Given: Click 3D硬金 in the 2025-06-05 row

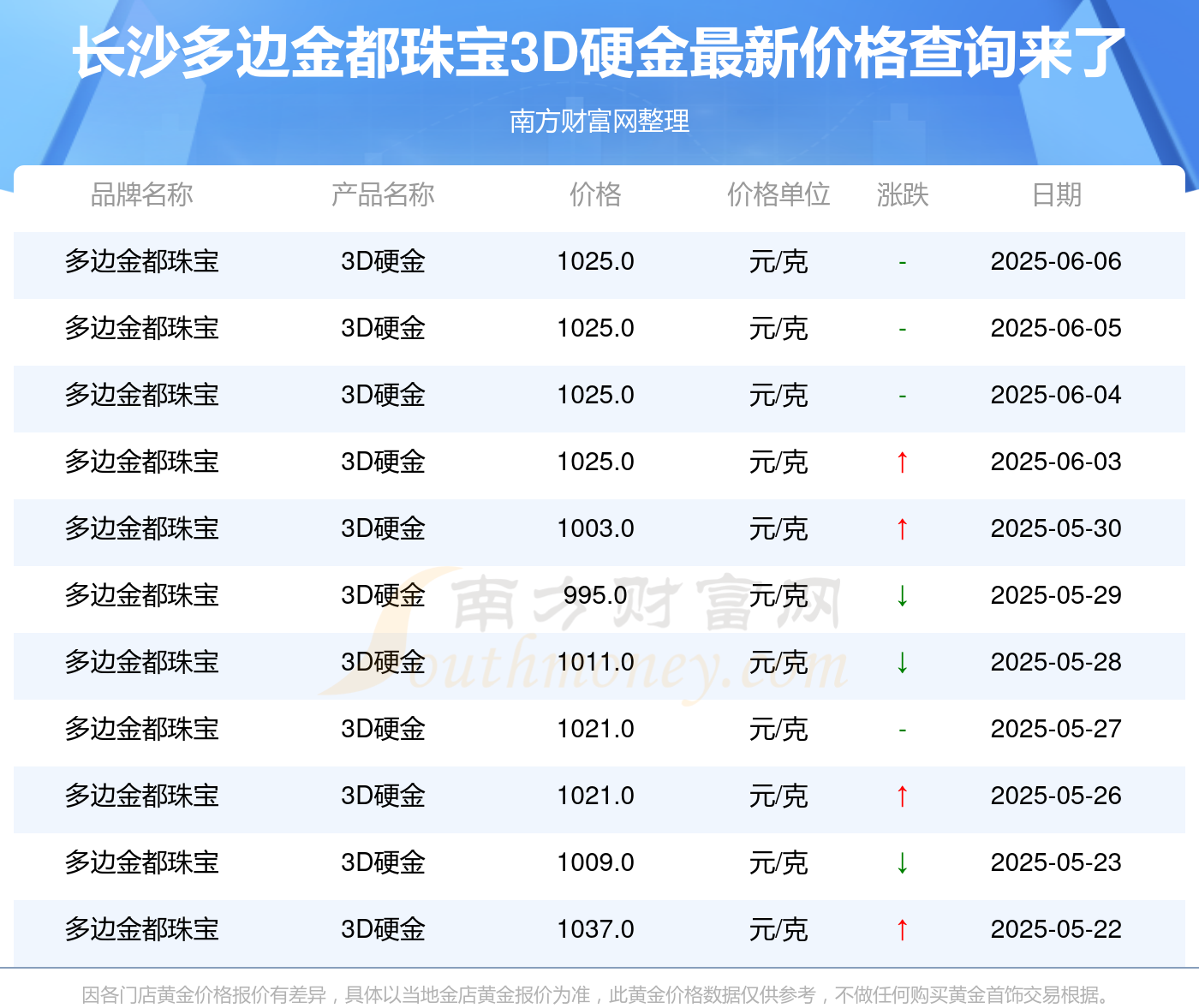Looking at the screenshot, I should coord(383,328).
